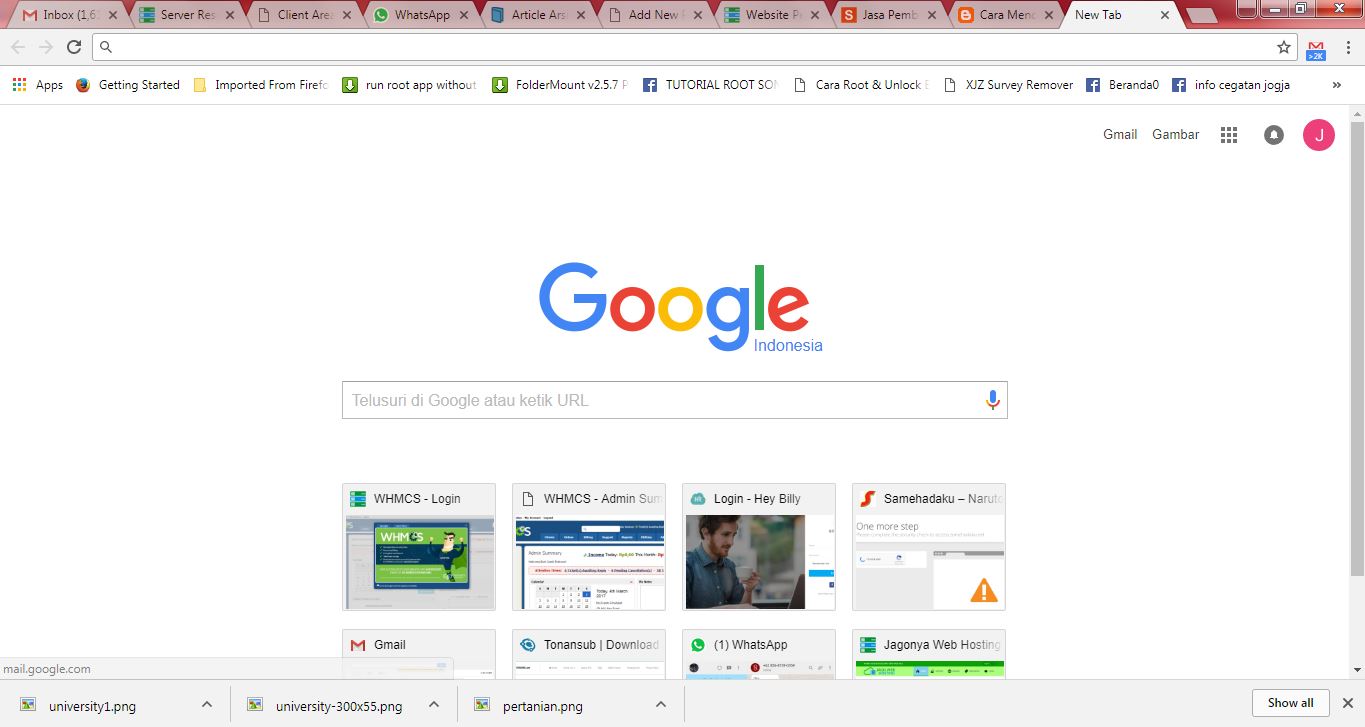This screenshot has height=727, width=1365.
Task: Open the Samehadaku Naruto thumbnail
Action: 929,547
